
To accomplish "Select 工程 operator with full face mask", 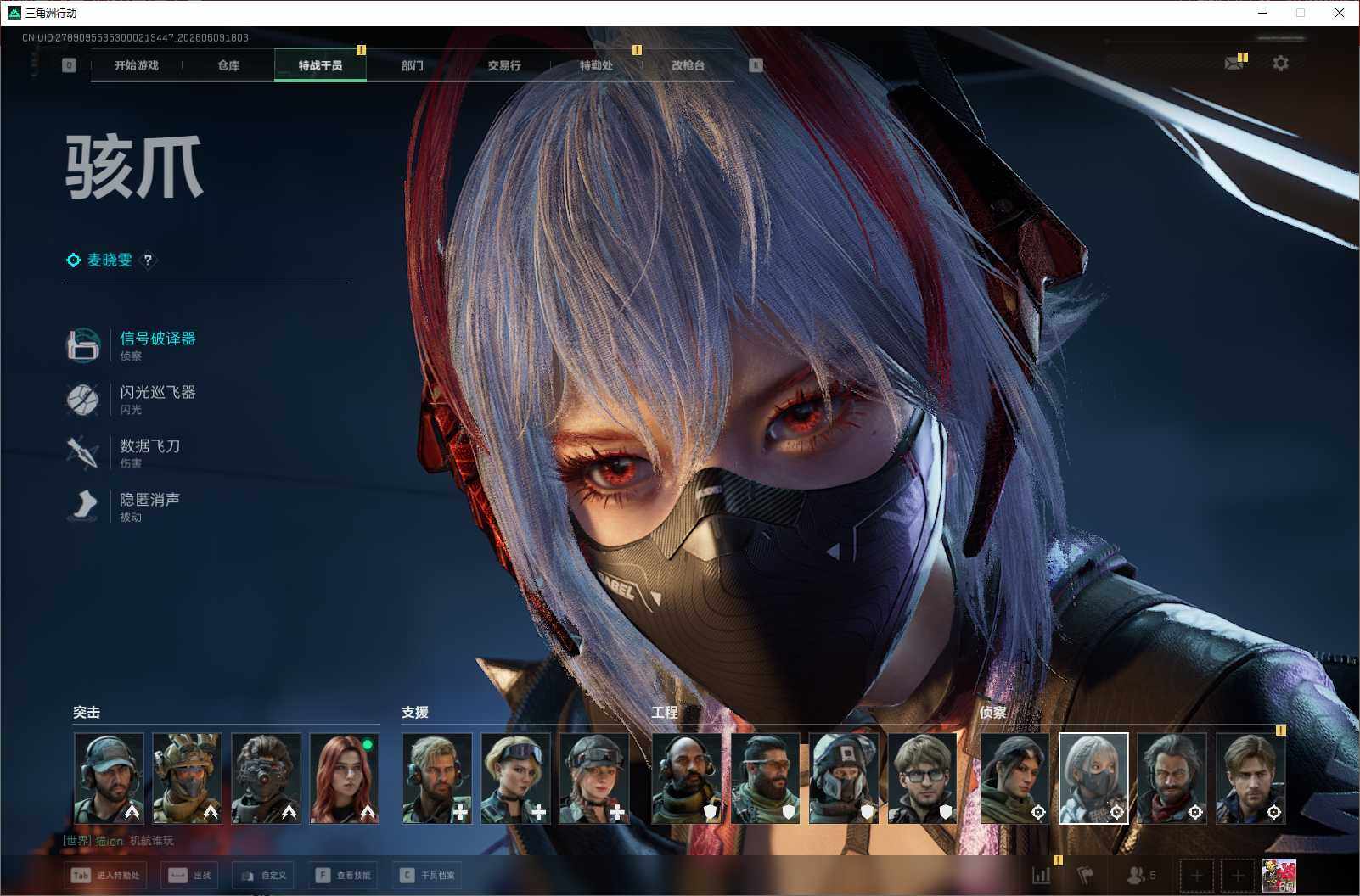I will (844, 778).
